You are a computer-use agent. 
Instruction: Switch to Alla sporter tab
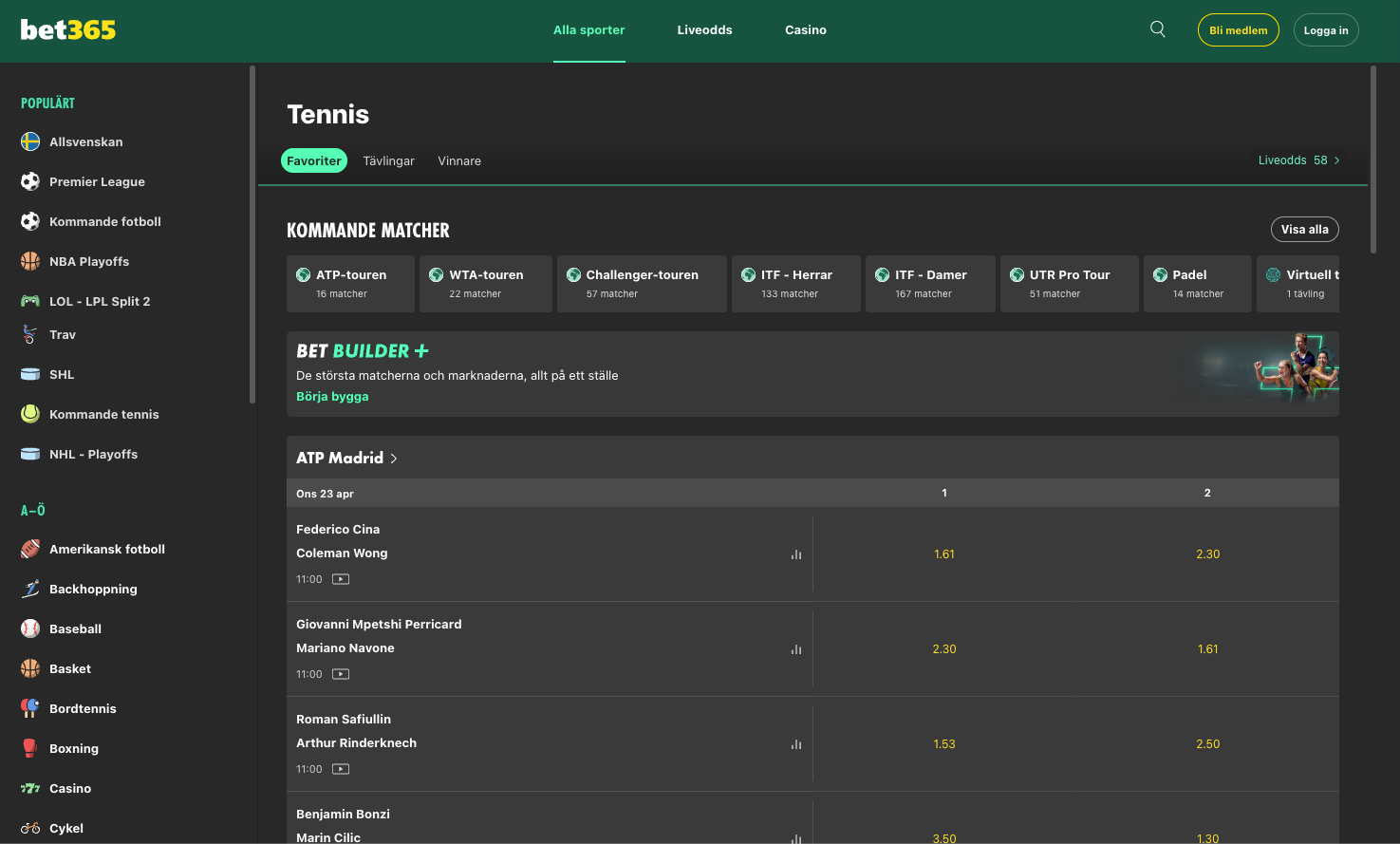tap(589, 30)
